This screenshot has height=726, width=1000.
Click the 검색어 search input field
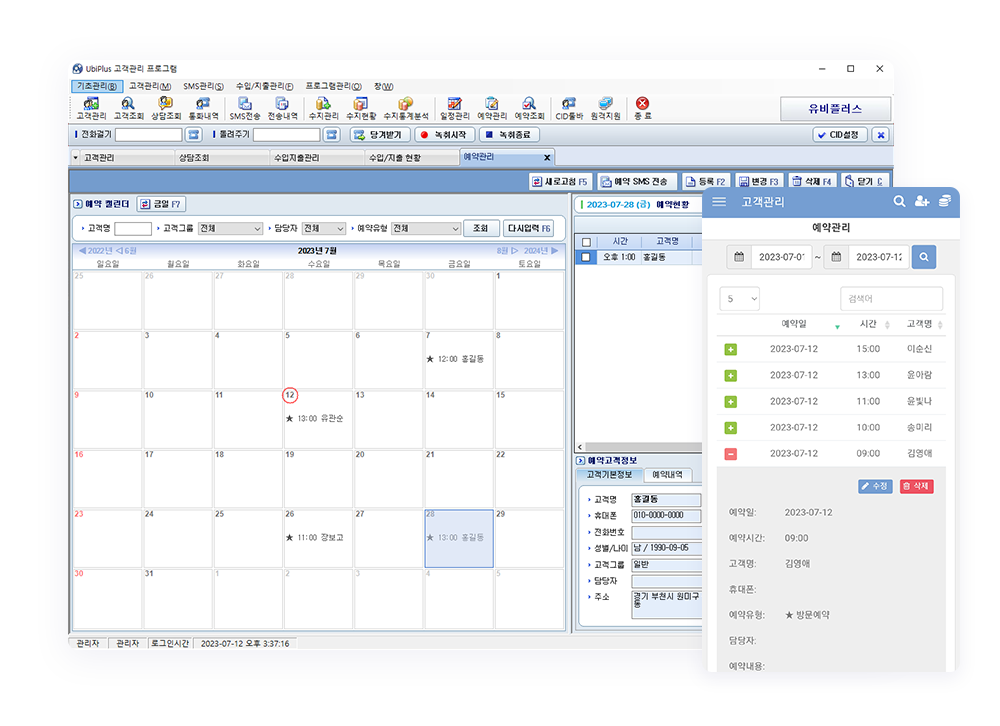[x=890, y=299]
